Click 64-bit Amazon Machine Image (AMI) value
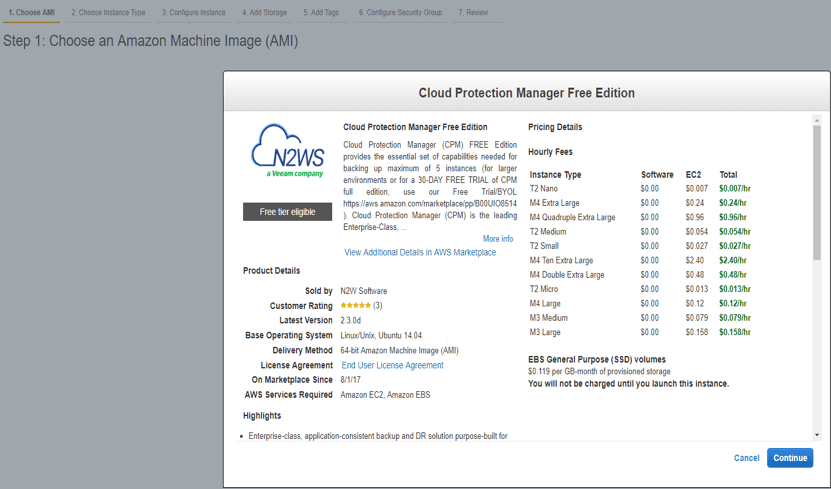This screenshot has height=489, width=831. pyautogui.click(x=400, y=350)
